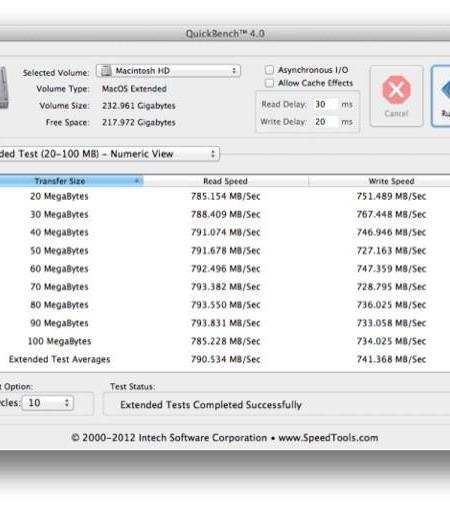Sort by the Transfer Size column header
This screenshot has height=508, width=450.
(71, 181)
